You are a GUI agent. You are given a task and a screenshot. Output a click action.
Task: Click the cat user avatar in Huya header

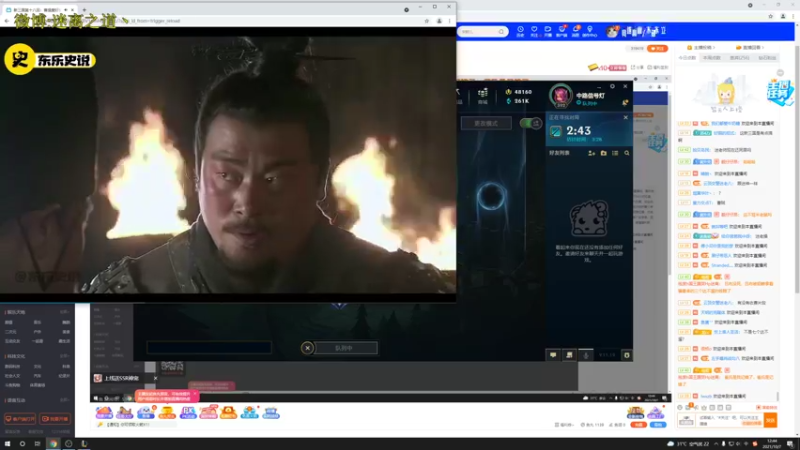coord(611,32)
